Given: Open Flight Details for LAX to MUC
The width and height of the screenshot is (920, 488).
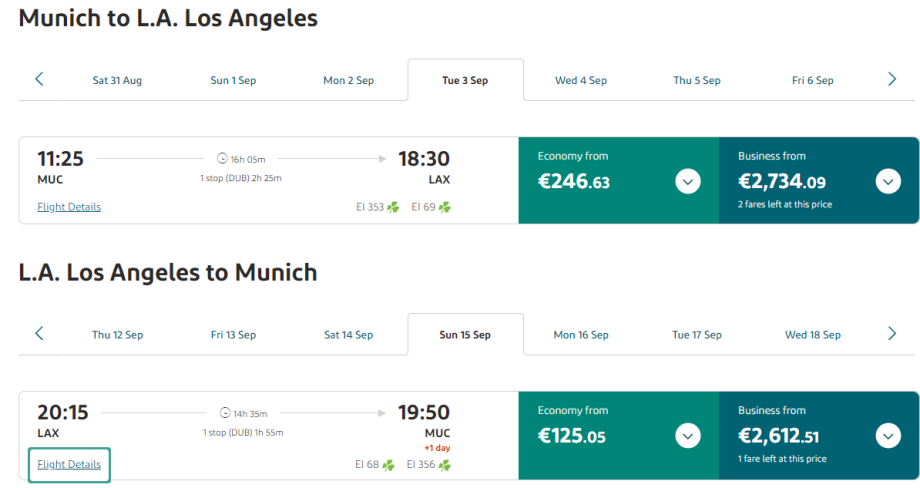Looking at the screenshot, I should point(69,464).
